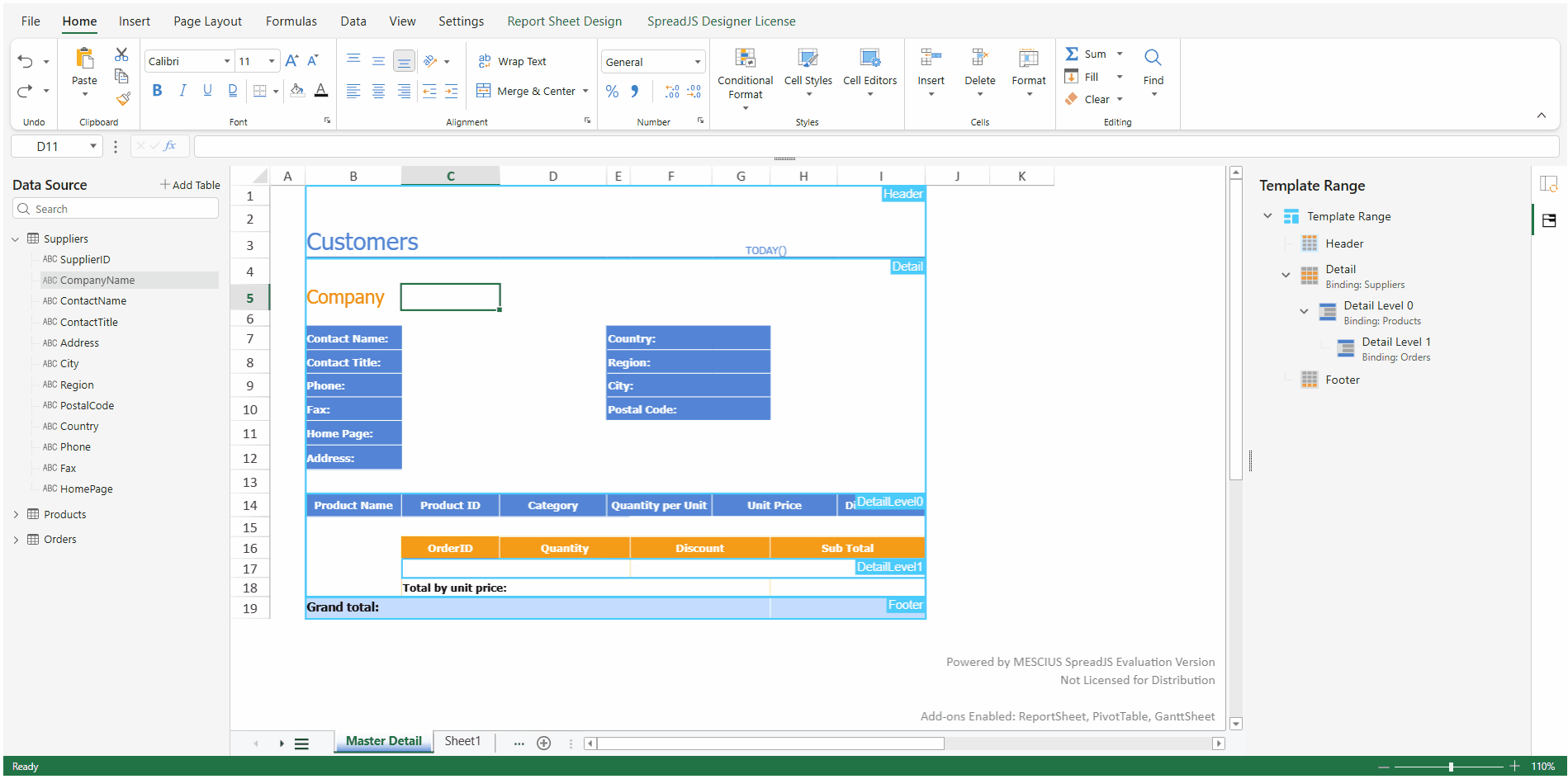Screen dimensions: 1568x779
Task: Expand the Products table node
Action: 16,514
